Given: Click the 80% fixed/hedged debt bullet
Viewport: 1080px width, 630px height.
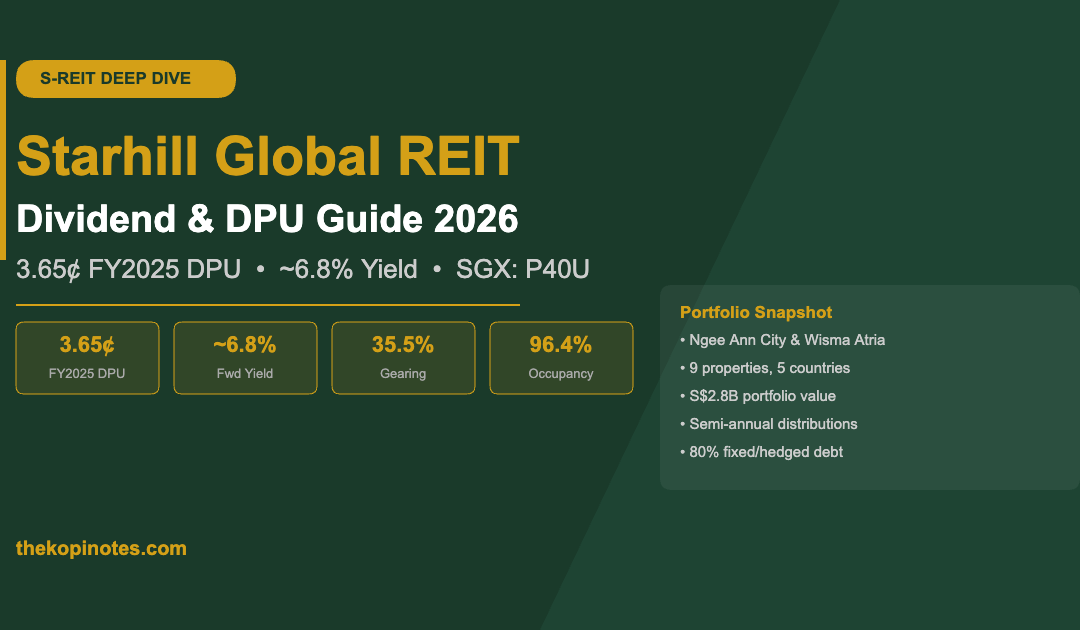Looking at the screenshot, I should click(762, 452).
